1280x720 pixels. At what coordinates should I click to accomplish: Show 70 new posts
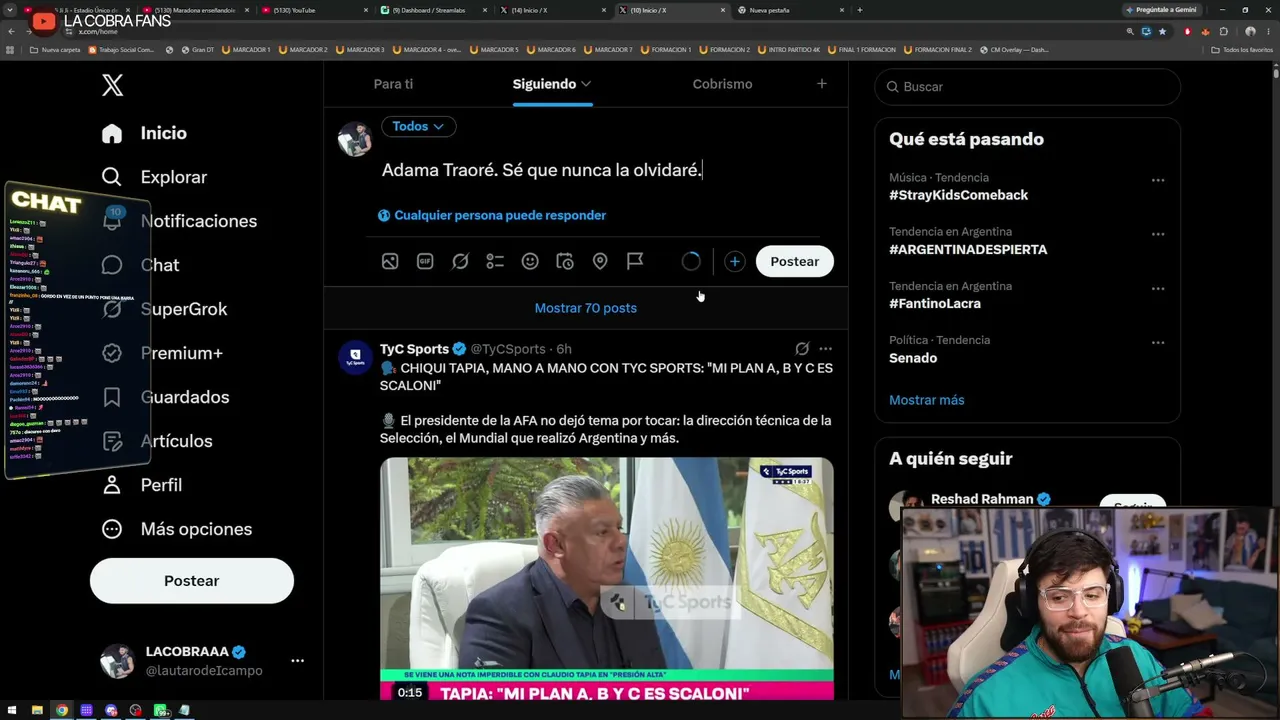coord(586,308)
